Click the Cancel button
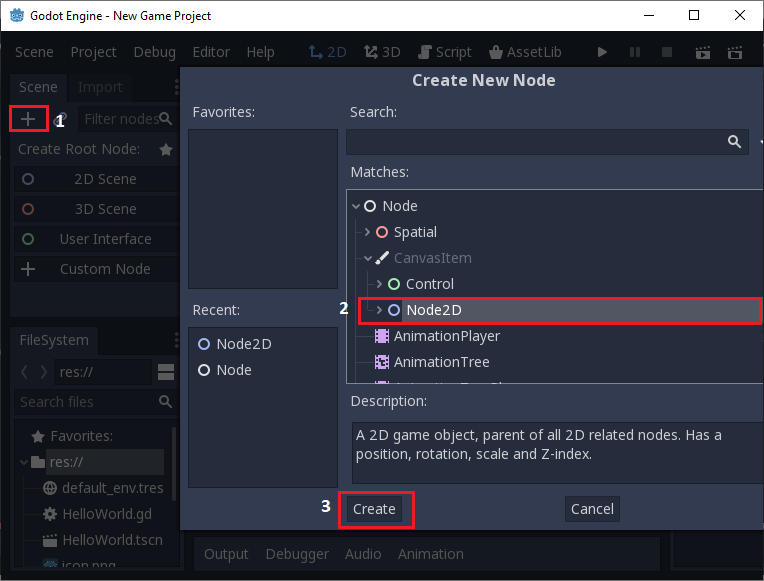Screen dimensions: 764x581 click(x=592, y=509)
